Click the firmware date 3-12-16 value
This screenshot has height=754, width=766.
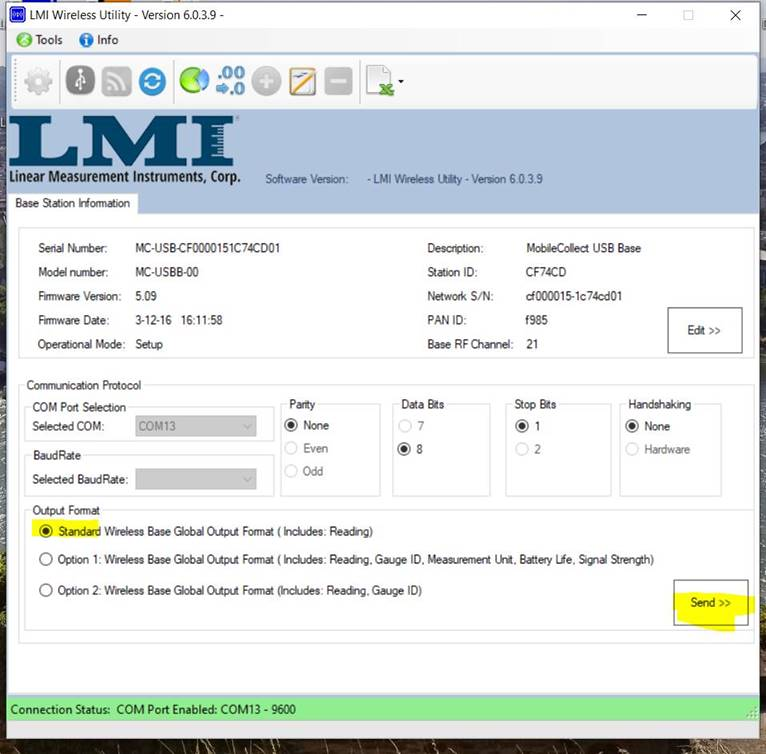[179, 320]
